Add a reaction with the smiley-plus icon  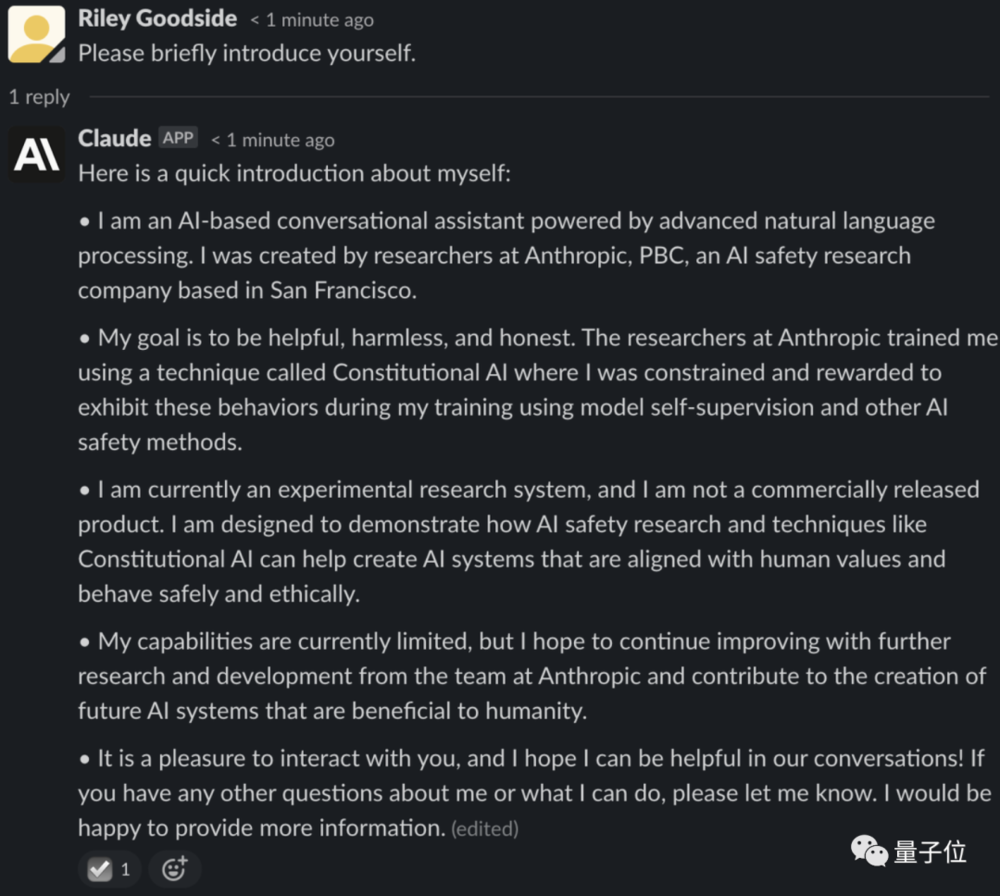point(175,869)
